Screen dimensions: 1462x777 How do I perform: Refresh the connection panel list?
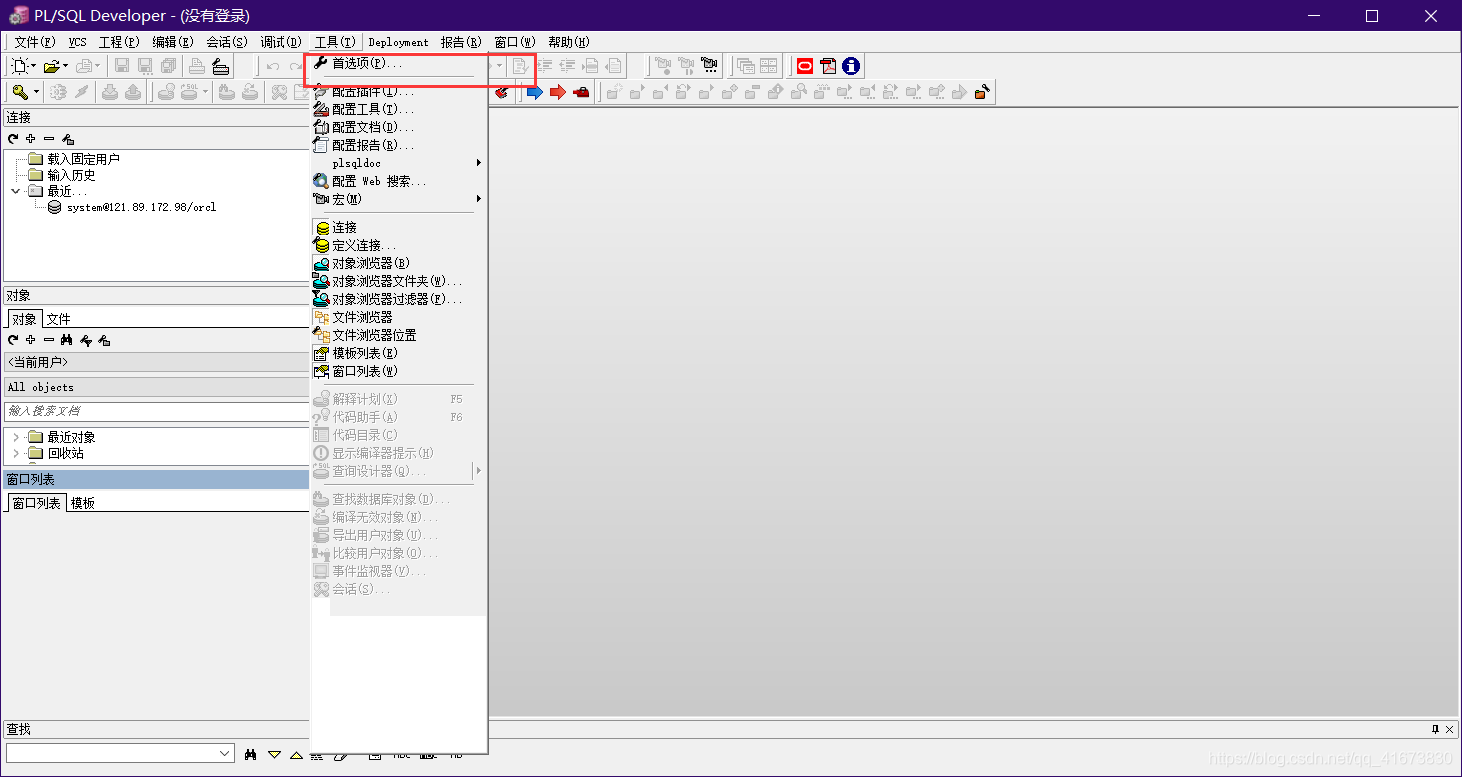[x=13, y=139]
